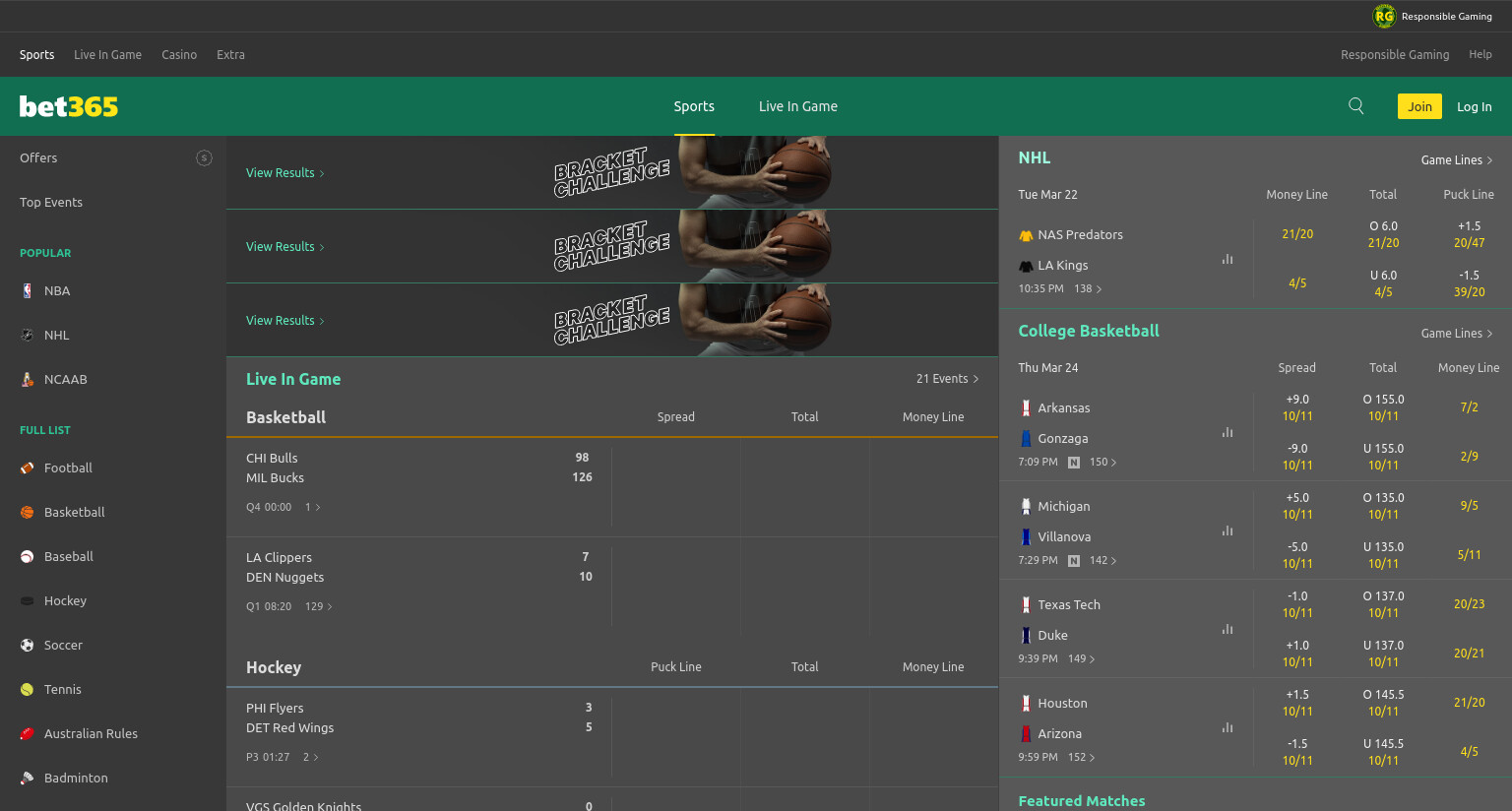The width and height of the screenshot is (1512, 811).
Task: Open stats icon for Michigan vs Villanova
Action: pyautogui.click(x=1228, y=530)
